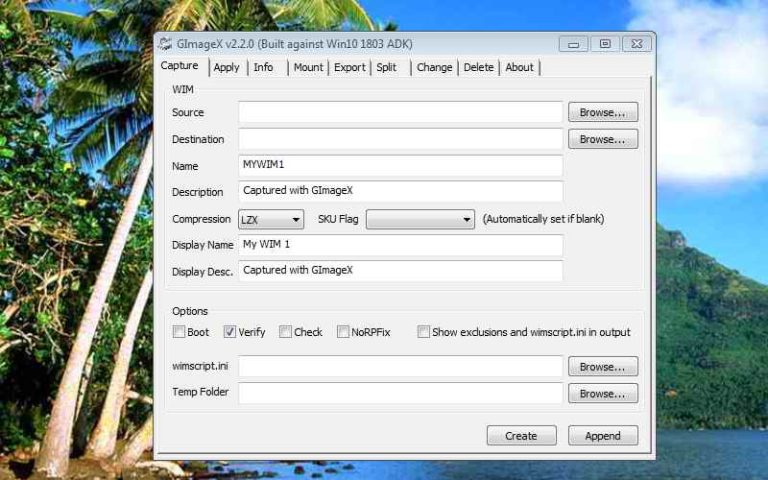Browse for the Temp Folder
The image size is (768, 480).
coord(603,394)
